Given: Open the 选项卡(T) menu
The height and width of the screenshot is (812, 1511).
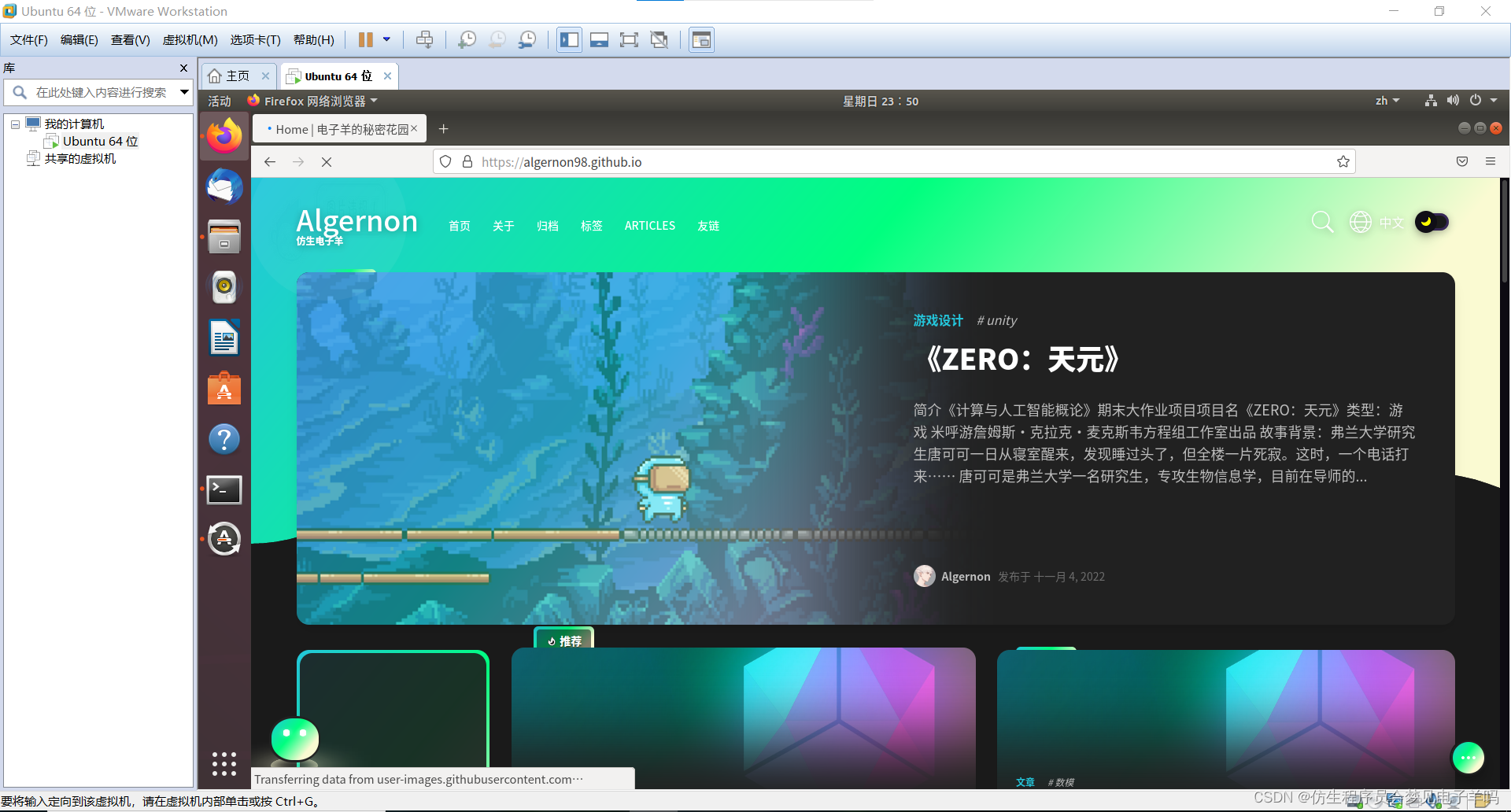Looking at the screenshot, I should pyautogui.click(x=255, y=40).
